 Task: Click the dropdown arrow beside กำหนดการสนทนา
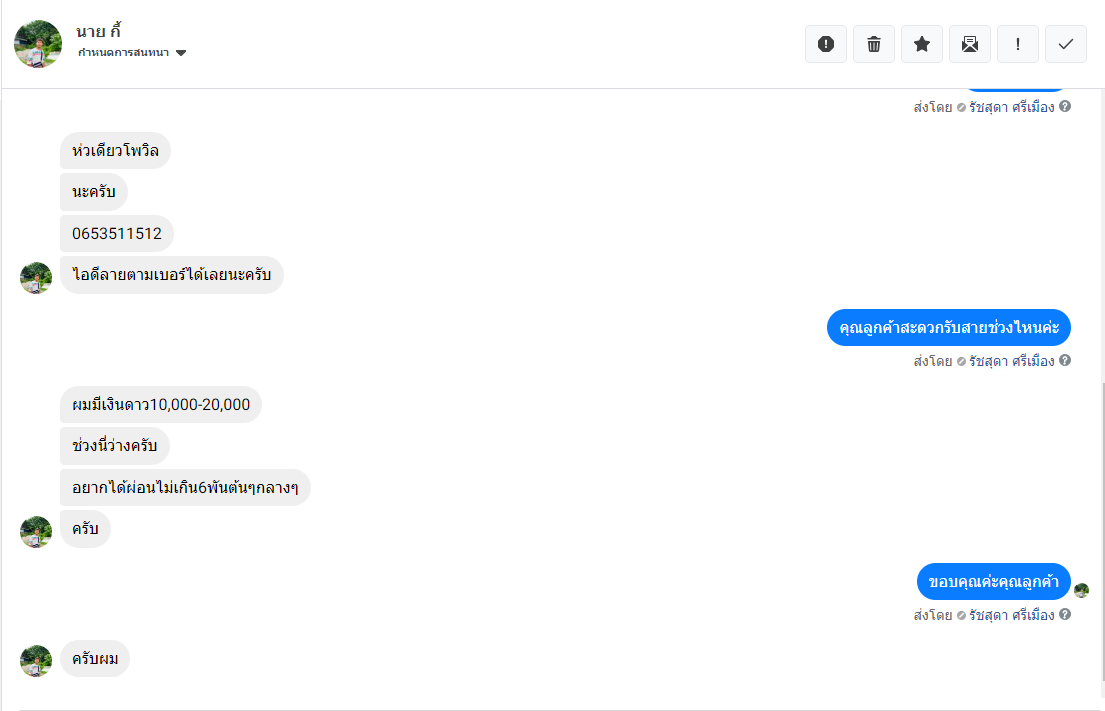181,53
